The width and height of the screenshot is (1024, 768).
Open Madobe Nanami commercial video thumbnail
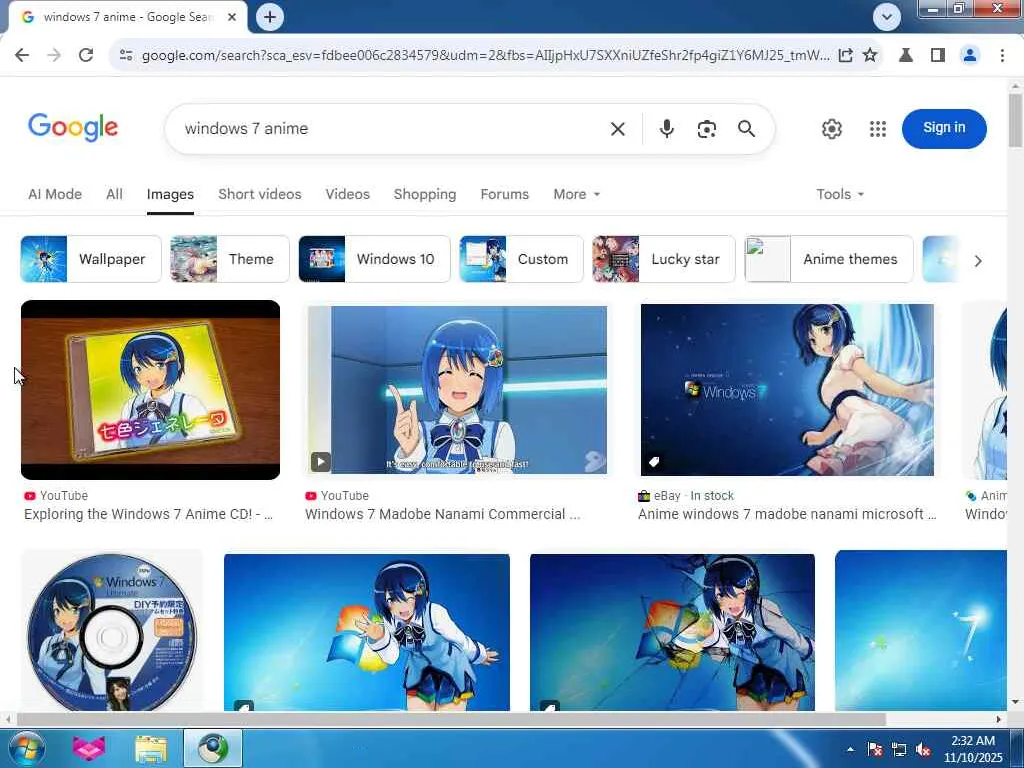click(457, 390)
